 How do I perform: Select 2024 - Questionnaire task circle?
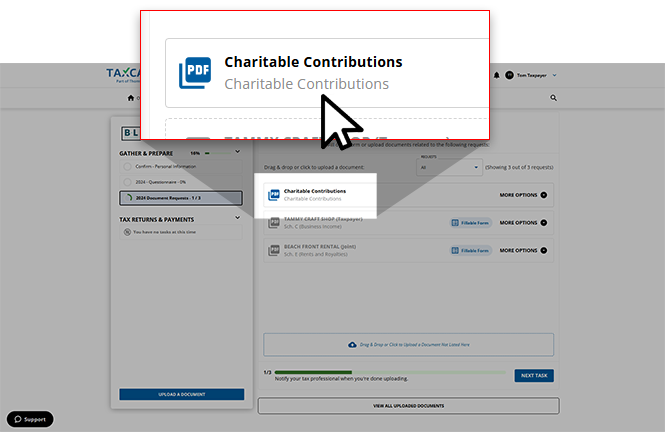pos(127,182)
